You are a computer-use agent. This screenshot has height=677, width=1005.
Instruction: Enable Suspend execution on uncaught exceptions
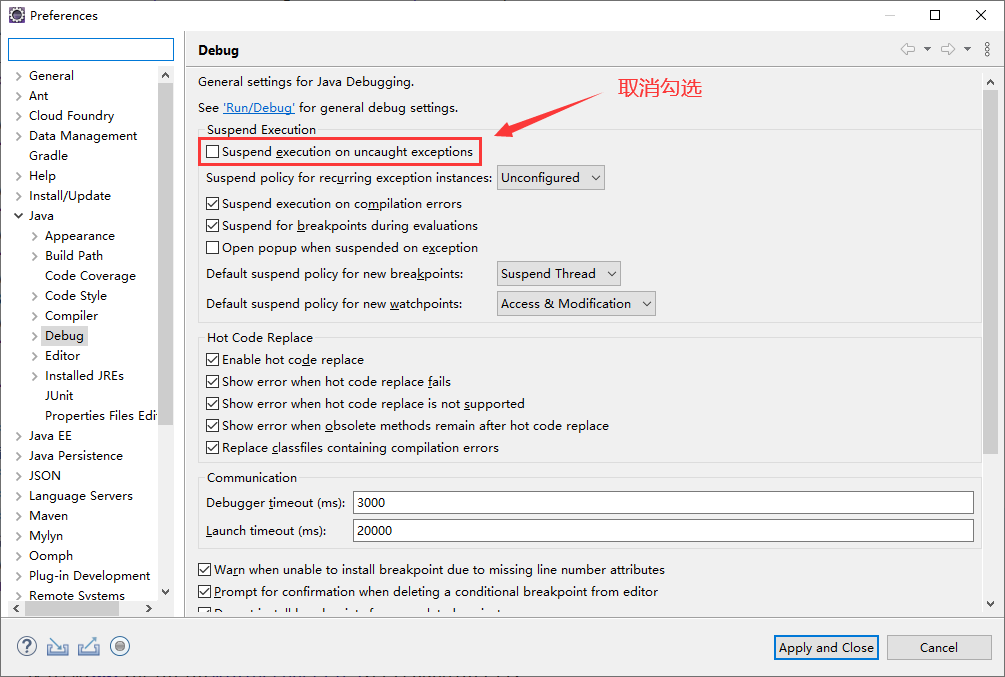click(213, 152)
